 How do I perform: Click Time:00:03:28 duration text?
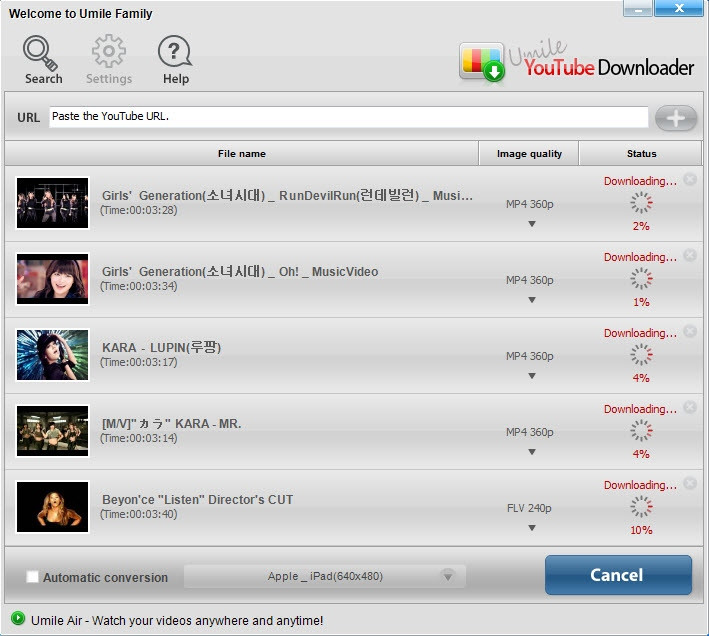click(139, 210)
